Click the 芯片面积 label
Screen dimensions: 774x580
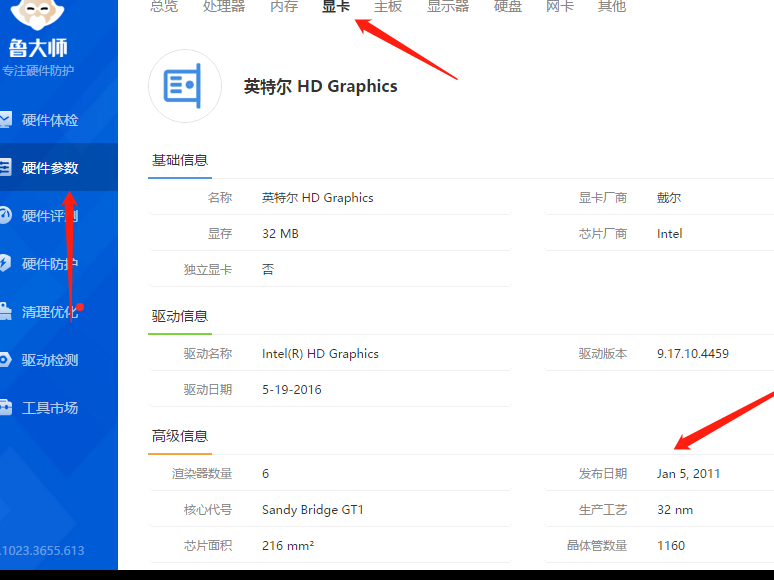coord(207,545)
